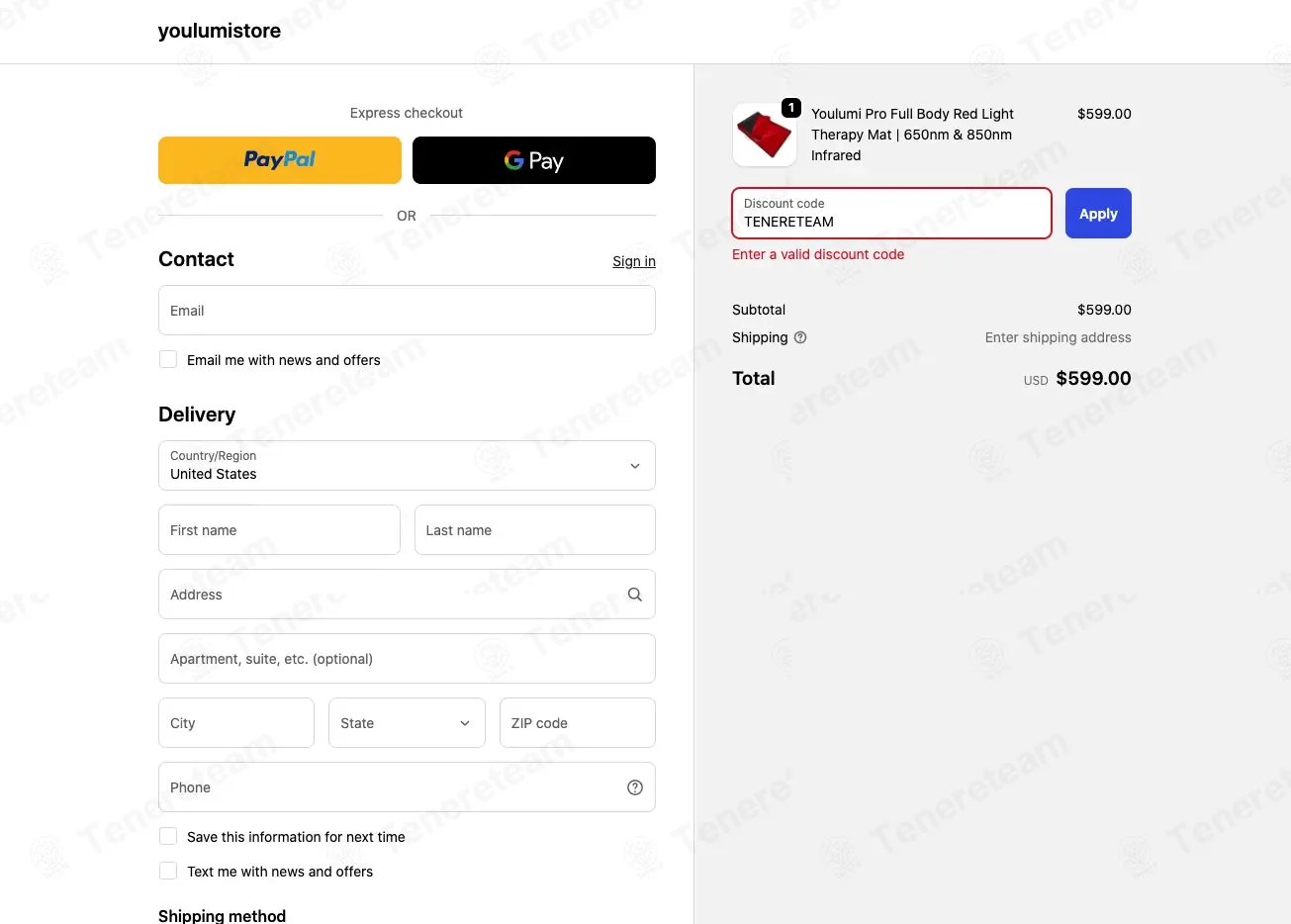1291x924 pixels.
Task: Click the youlumistore logo title
Action: 220,31
